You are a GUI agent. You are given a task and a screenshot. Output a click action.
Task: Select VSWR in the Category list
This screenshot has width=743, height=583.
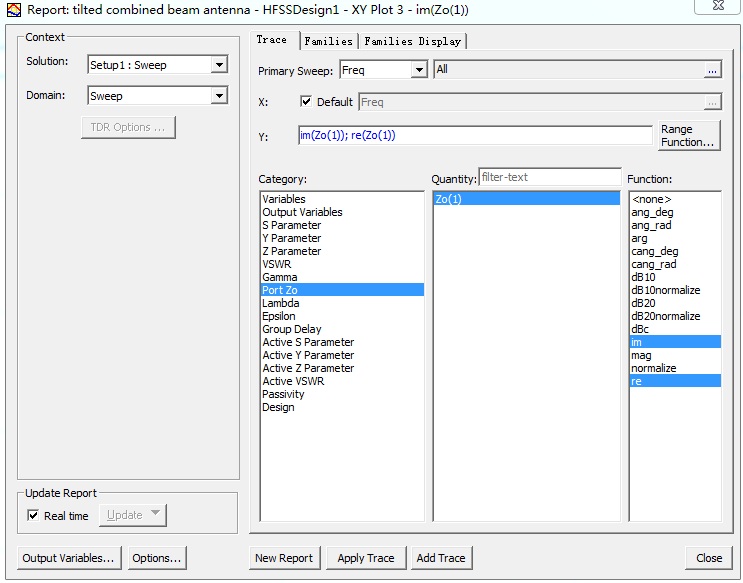(342, 264)
